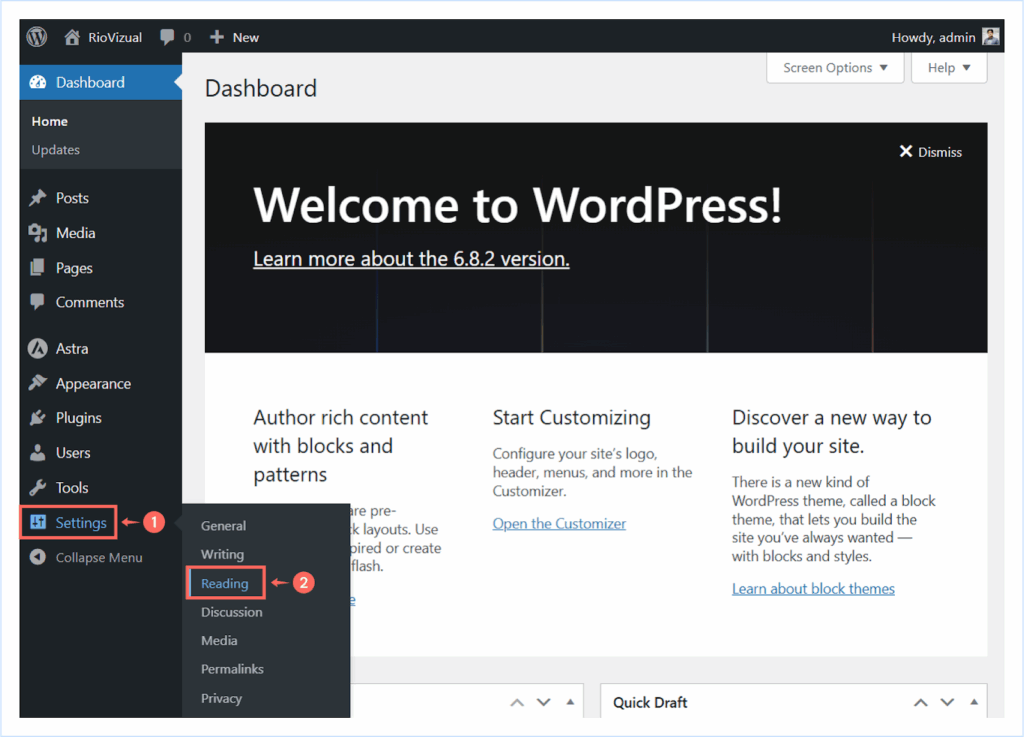This screenshot has width=1024, height=737.
Task: Choose Discussion in the Settings flyout
Action: [x=232, y=612]
